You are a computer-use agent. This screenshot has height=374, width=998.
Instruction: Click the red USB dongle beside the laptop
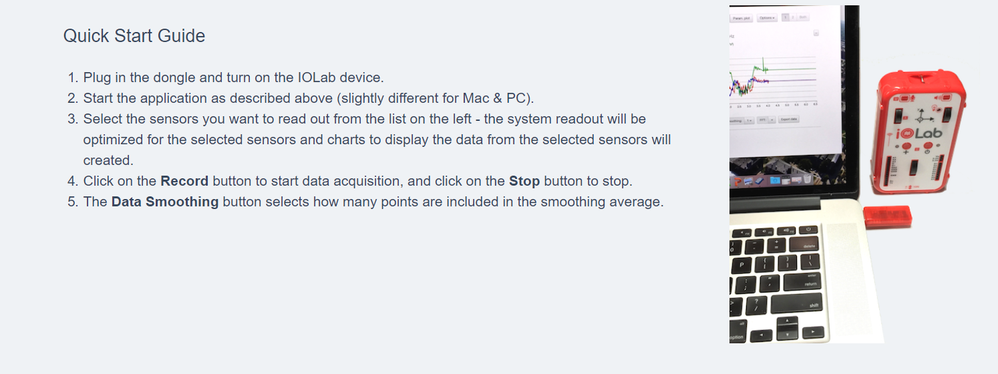coord(887,216)
